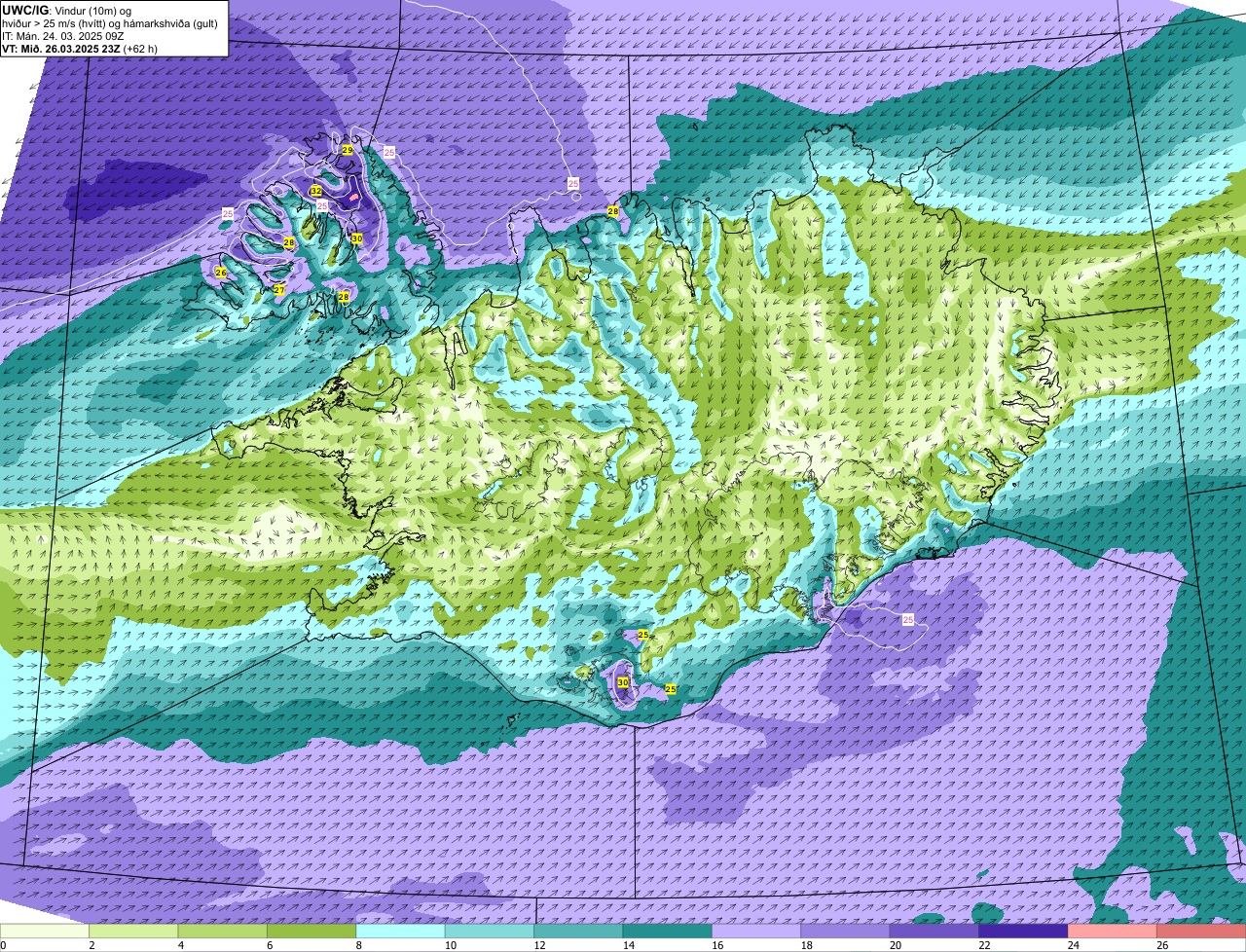Select the yellow 27 gust label
The height and width of the screenshot is (952, 1246).
point(279,290)
